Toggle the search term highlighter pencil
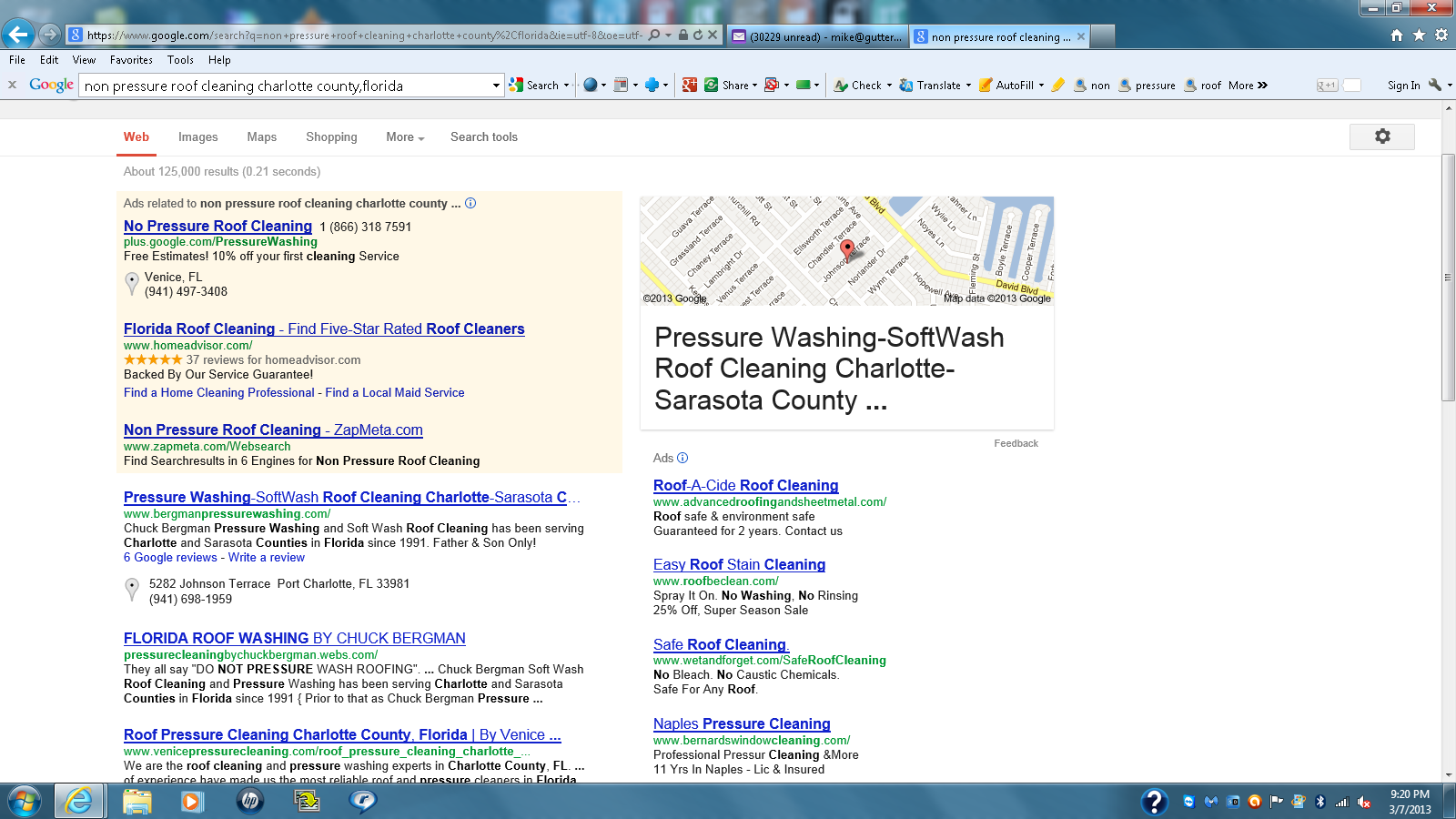 (1057, 85)
